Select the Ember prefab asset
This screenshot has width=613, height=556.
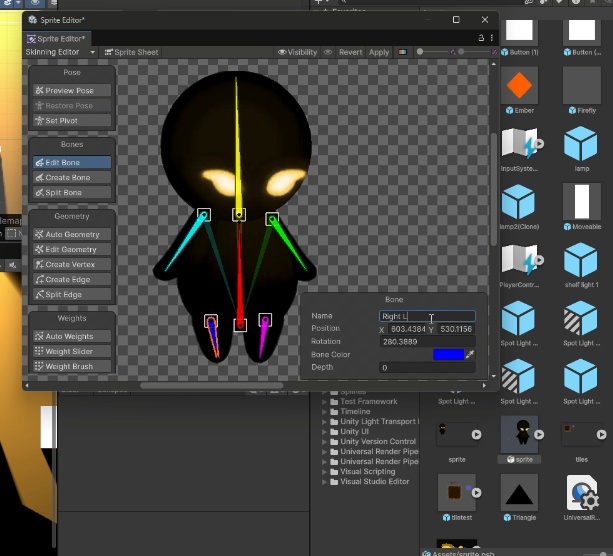[x=519, y=90]
